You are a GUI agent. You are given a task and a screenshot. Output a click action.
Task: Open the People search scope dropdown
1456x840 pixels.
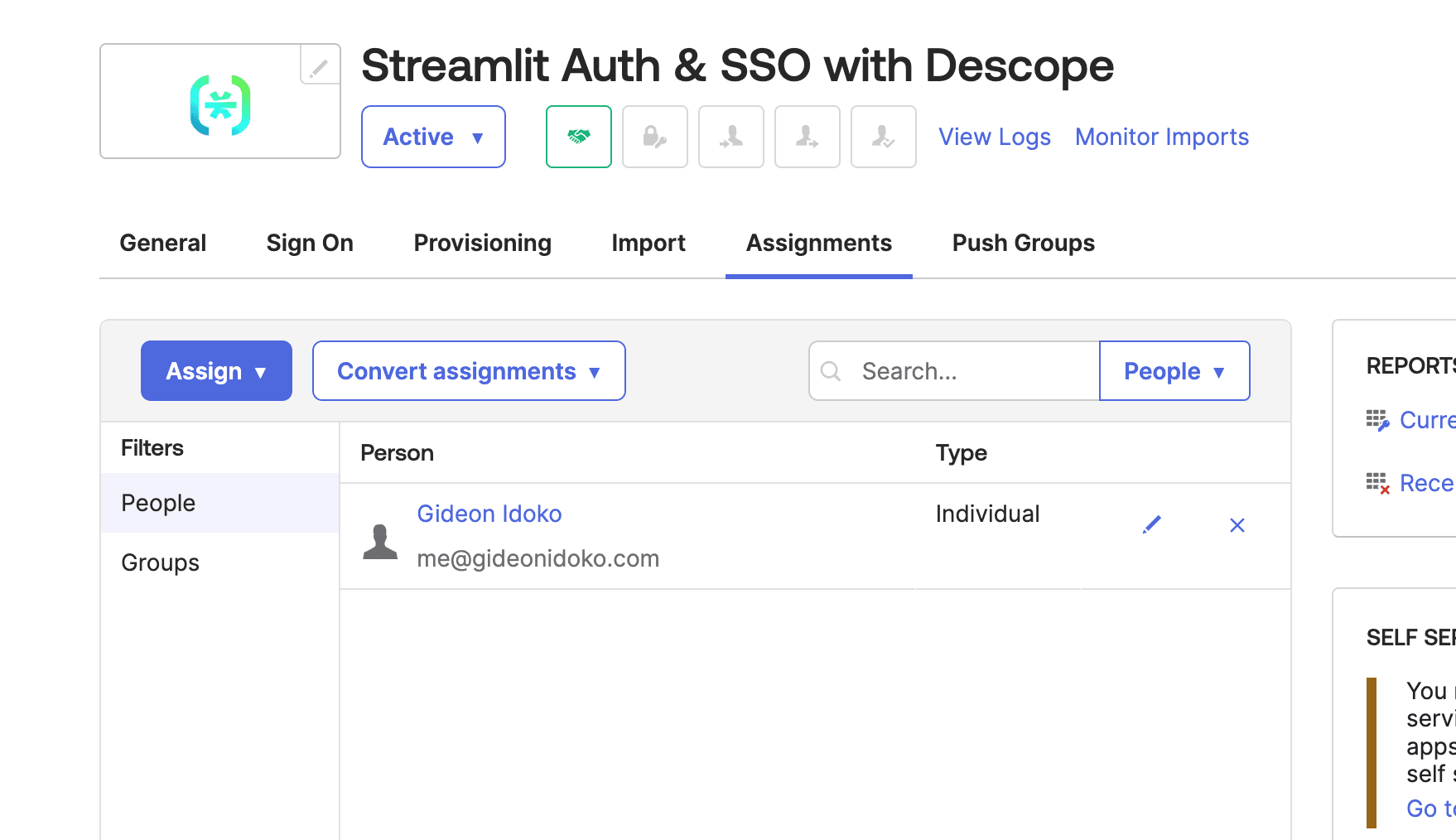(1174, 371)
